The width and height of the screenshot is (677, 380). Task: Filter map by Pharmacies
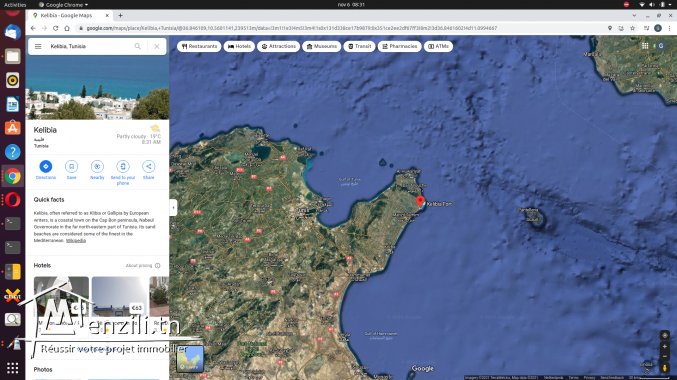399,46
